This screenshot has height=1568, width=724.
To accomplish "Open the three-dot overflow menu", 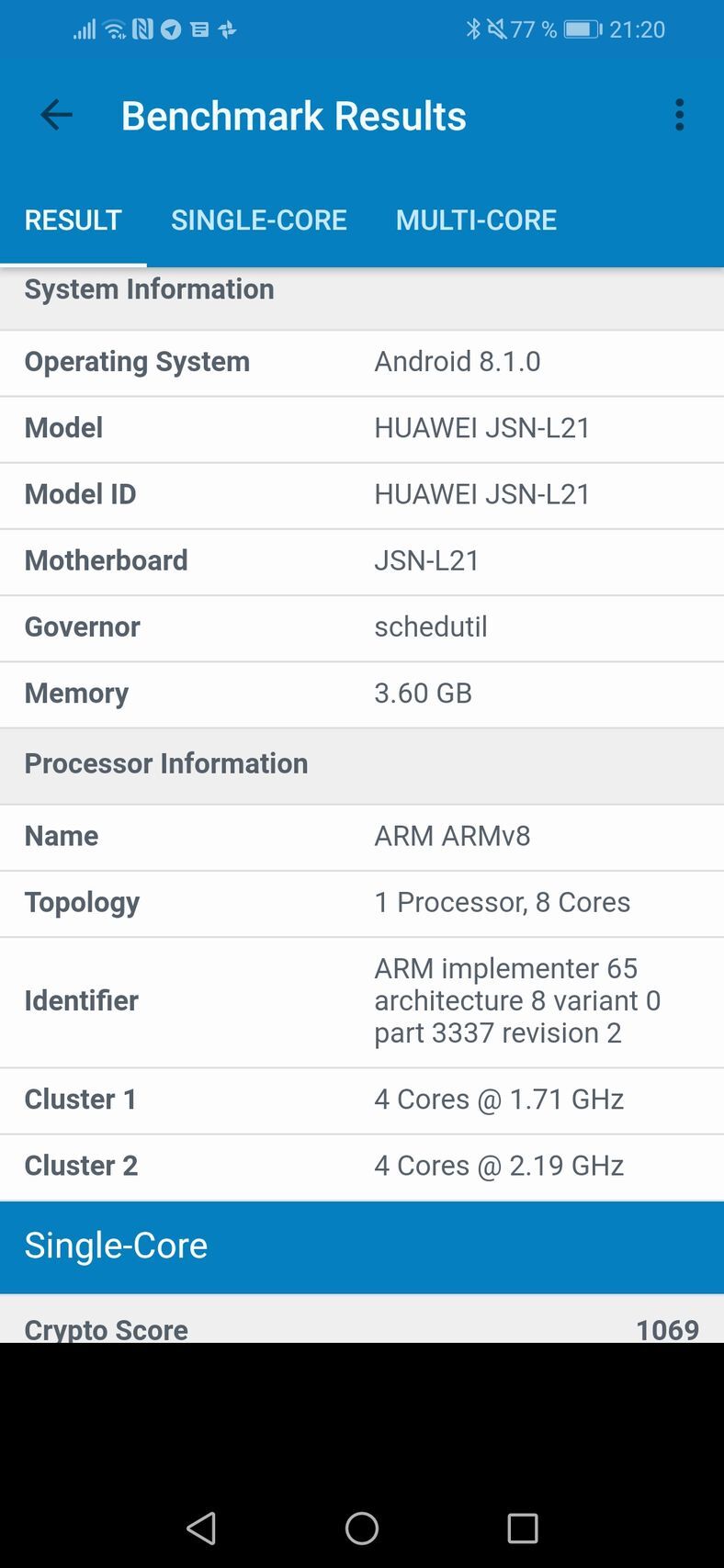I will click(679, 116).
